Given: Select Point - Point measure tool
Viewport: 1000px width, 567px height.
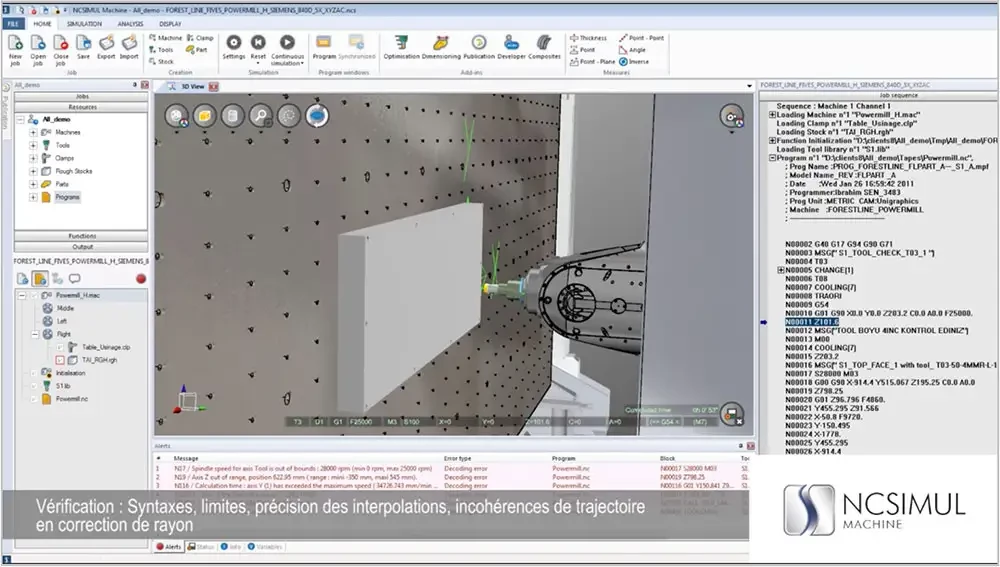Looking at the screenshot, I should 642,38.
